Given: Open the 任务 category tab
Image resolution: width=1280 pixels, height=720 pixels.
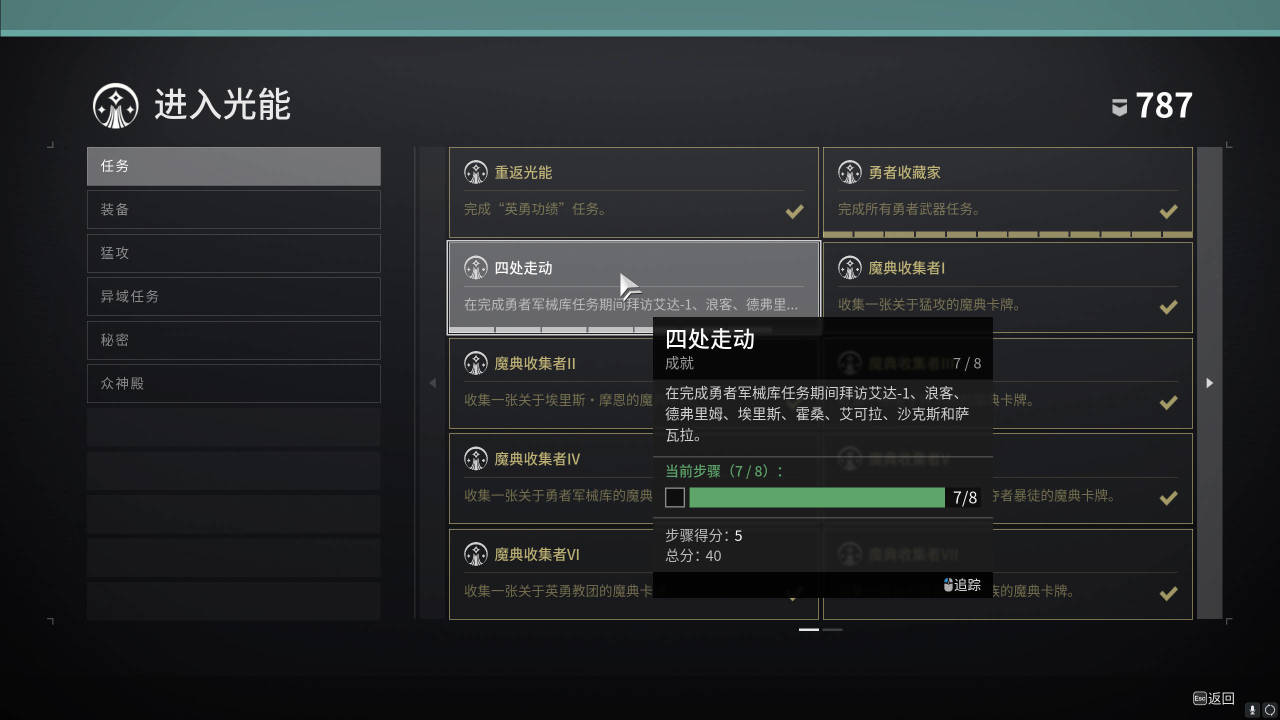Looking at the screenshot, I should (234, 166).
